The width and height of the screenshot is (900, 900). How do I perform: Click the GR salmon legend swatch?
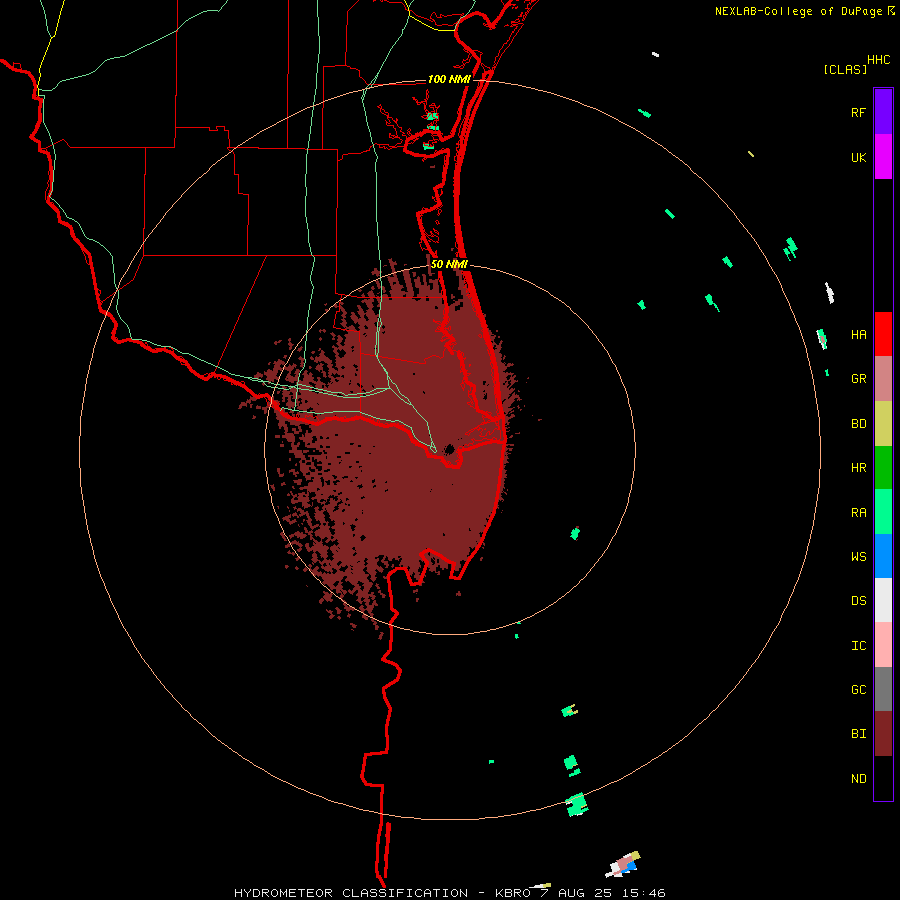(x=883, y=379)
